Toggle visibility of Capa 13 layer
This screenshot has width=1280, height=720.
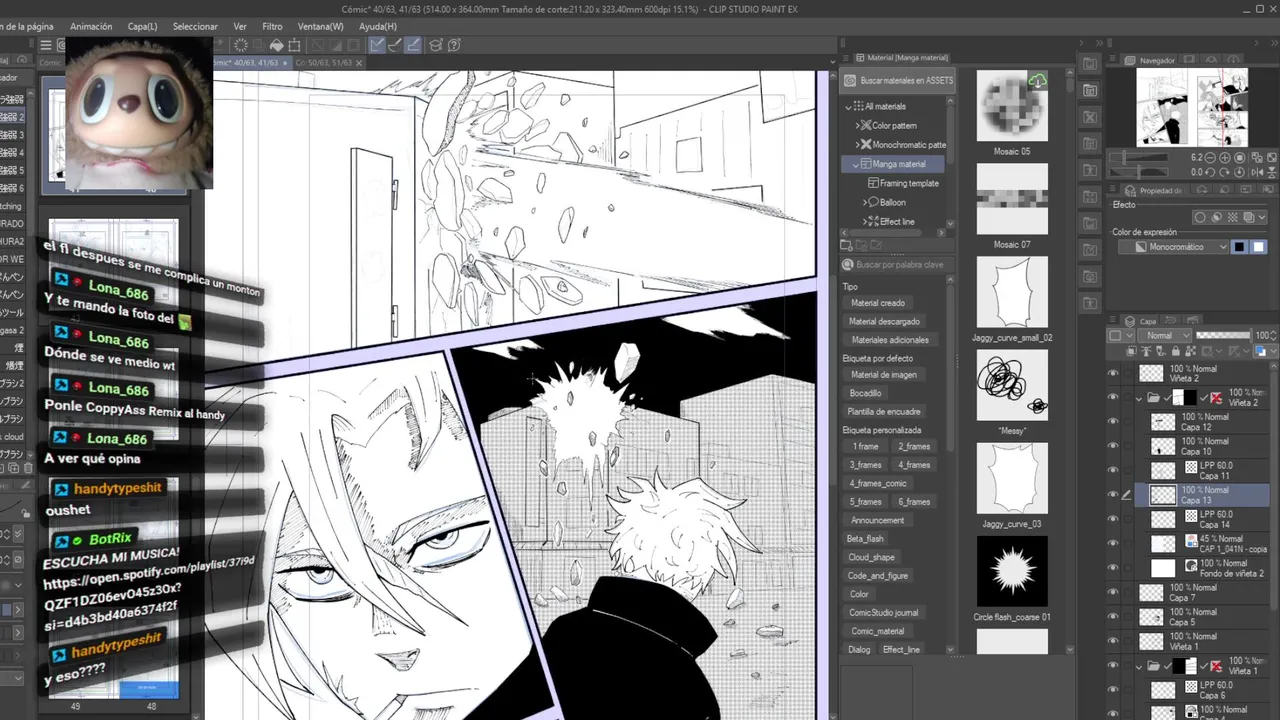1113,495
